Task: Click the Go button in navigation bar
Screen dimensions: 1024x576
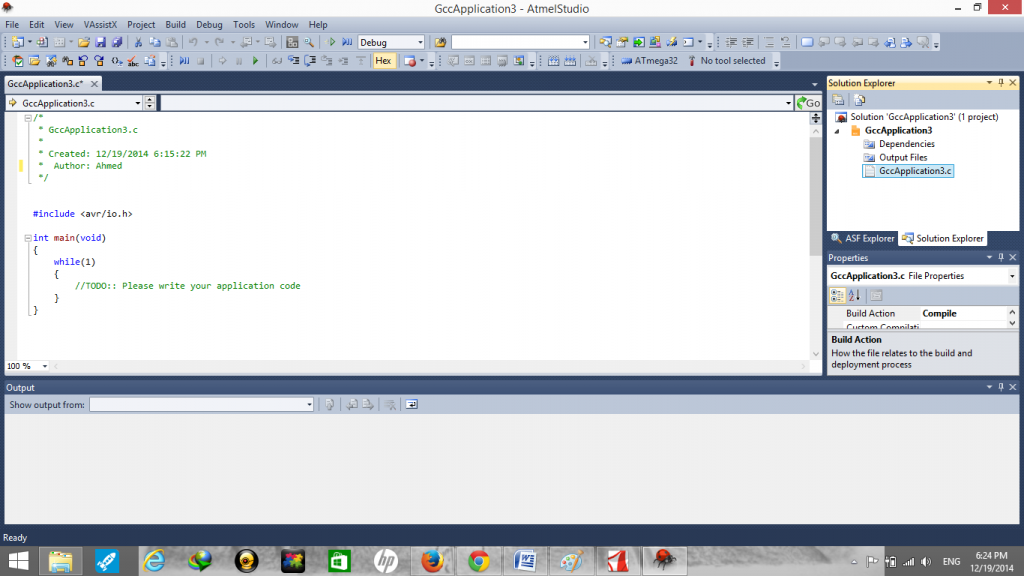Action: tap(808, 103)
